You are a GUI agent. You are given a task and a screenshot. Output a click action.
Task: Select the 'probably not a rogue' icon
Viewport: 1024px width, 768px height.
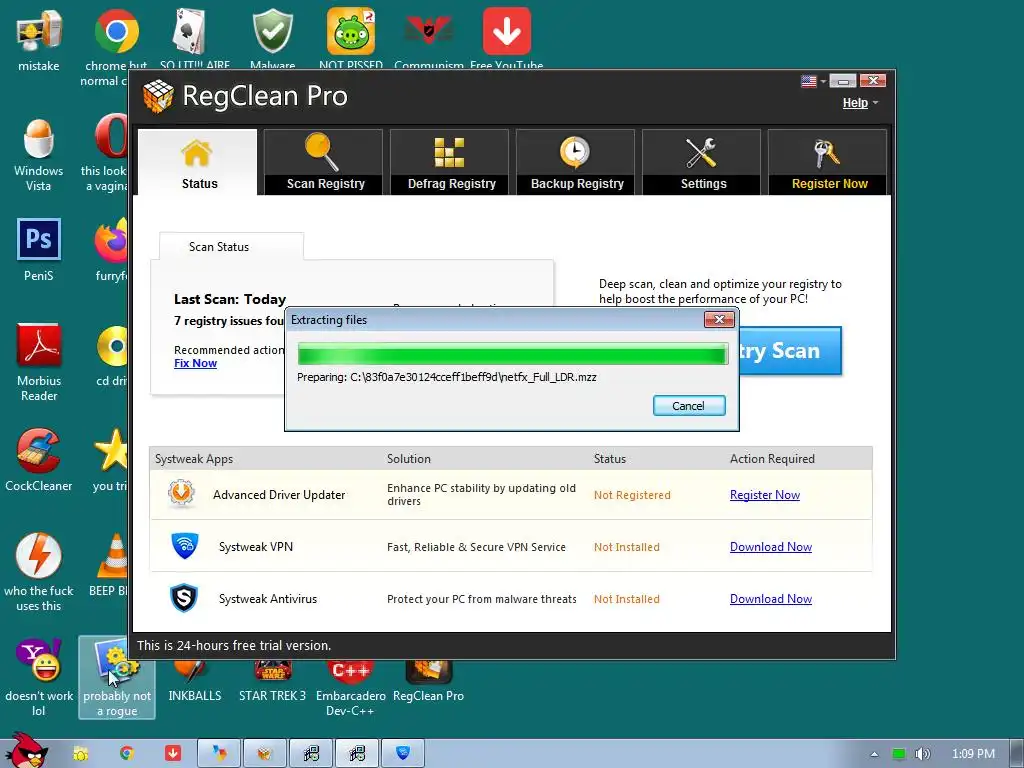coord(117,678)
